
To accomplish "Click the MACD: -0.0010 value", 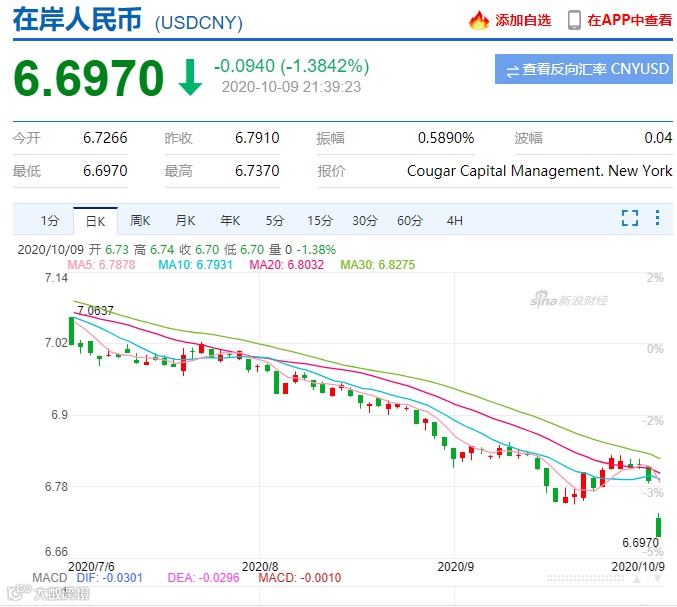I will coord(300,578).
